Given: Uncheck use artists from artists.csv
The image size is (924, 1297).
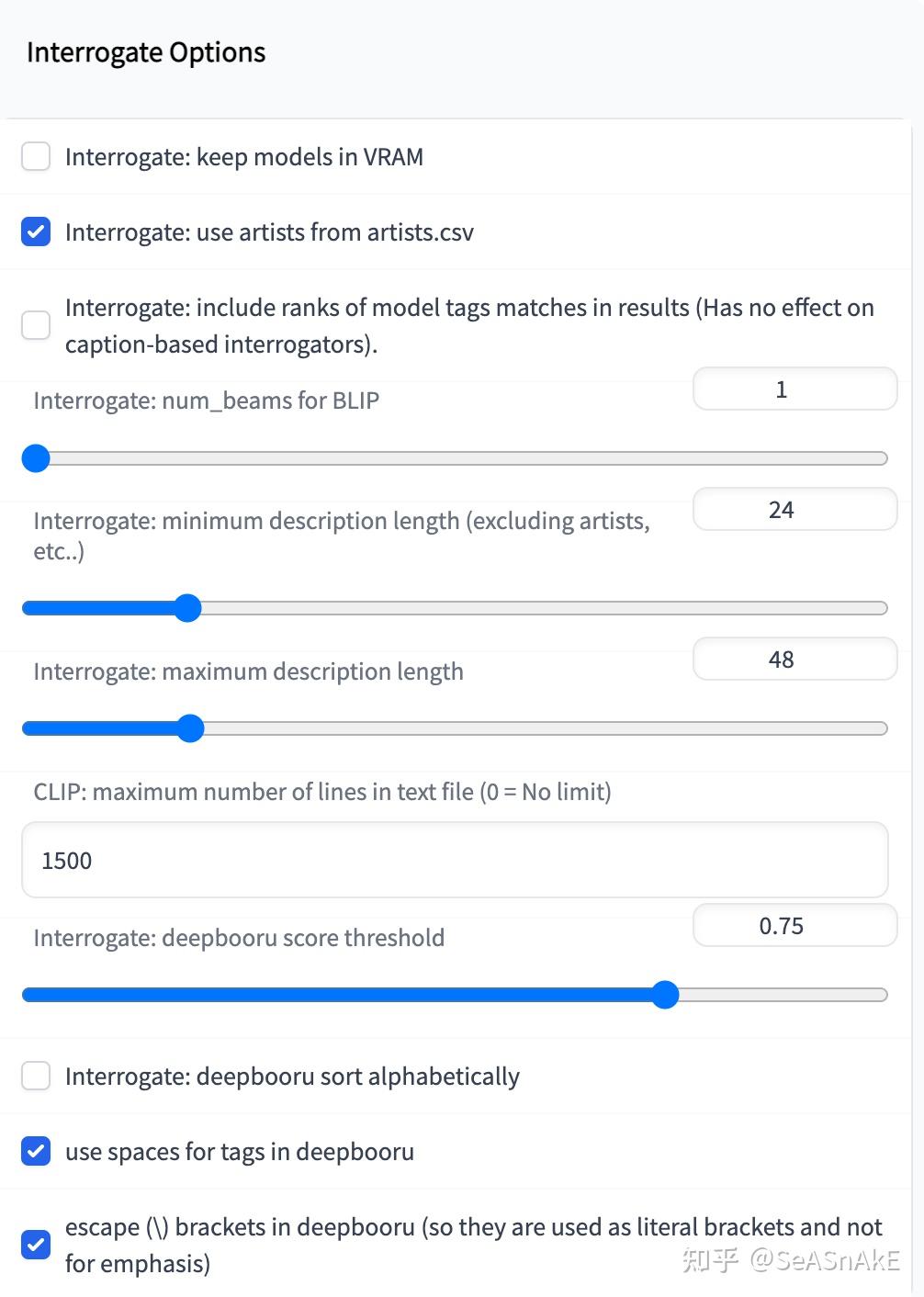Looking at the screenshot, I should coord(36,231).
